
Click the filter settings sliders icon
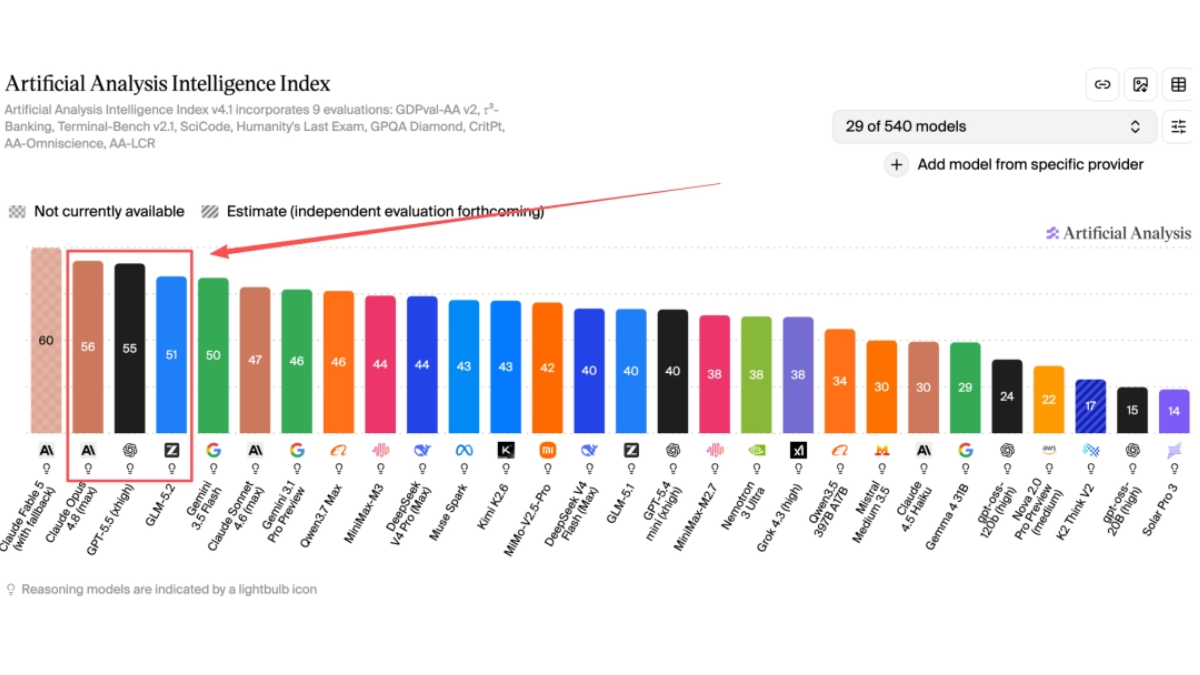pyautogui.click(x=1178, y=127)
